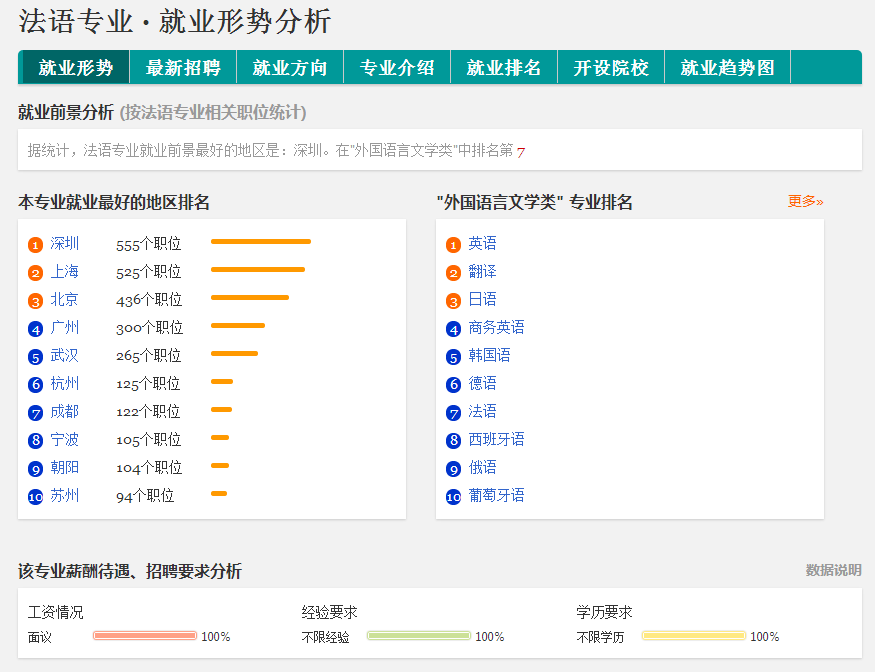
Task: Click the rank 10 badge beside 苏州
Action: [35, 497]
